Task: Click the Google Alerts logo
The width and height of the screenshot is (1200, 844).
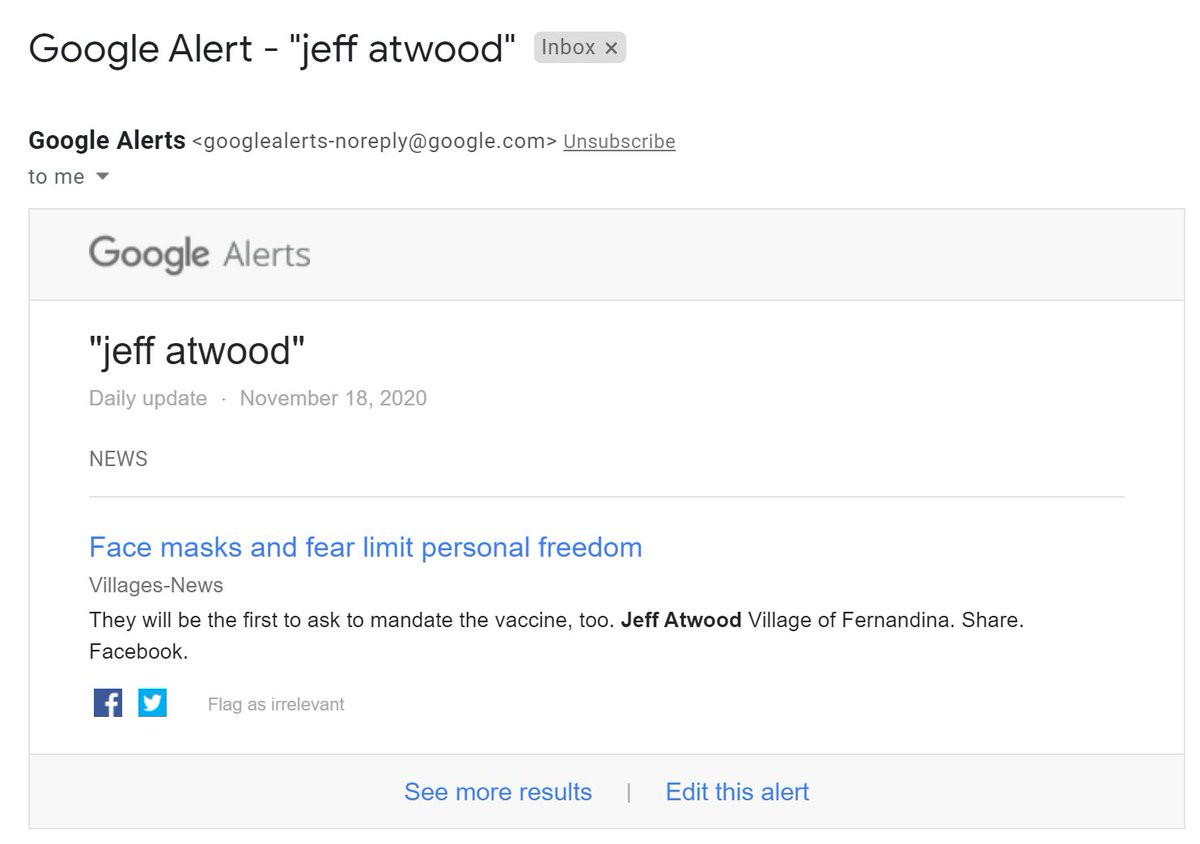Action: pyautogui.click(x=199, y=254)
